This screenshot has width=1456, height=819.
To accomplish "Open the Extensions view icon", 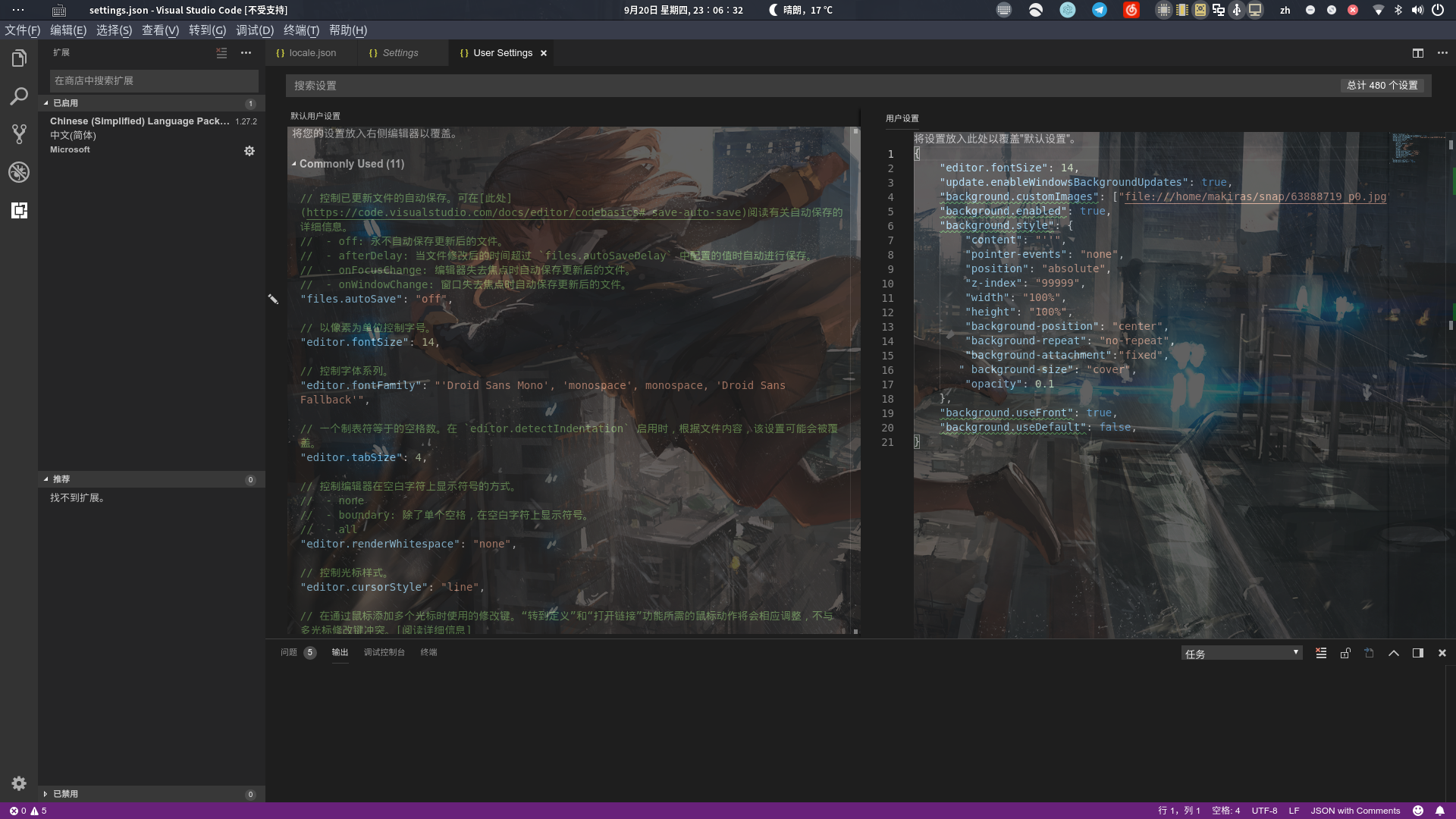I will point(19,211).
